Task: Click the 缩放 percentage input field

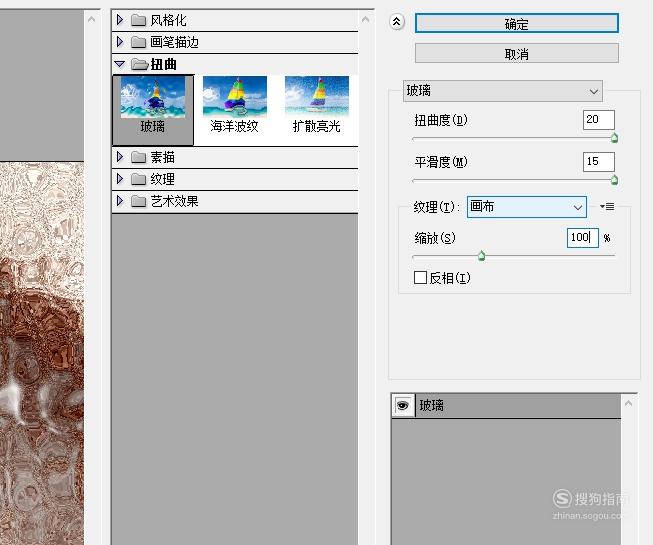Action: click(583, 238)
